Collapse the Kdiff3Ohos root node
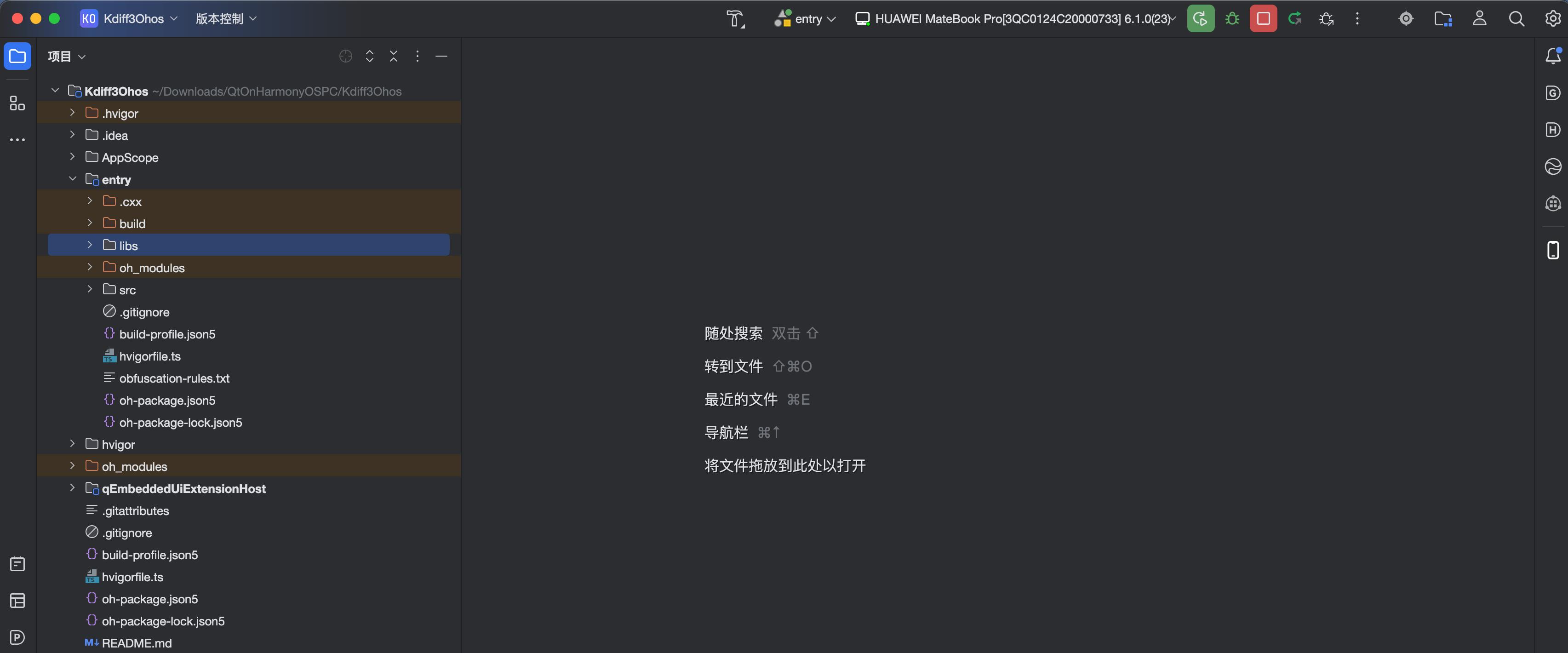This screenshot has width=1568, height=653. 55,91
